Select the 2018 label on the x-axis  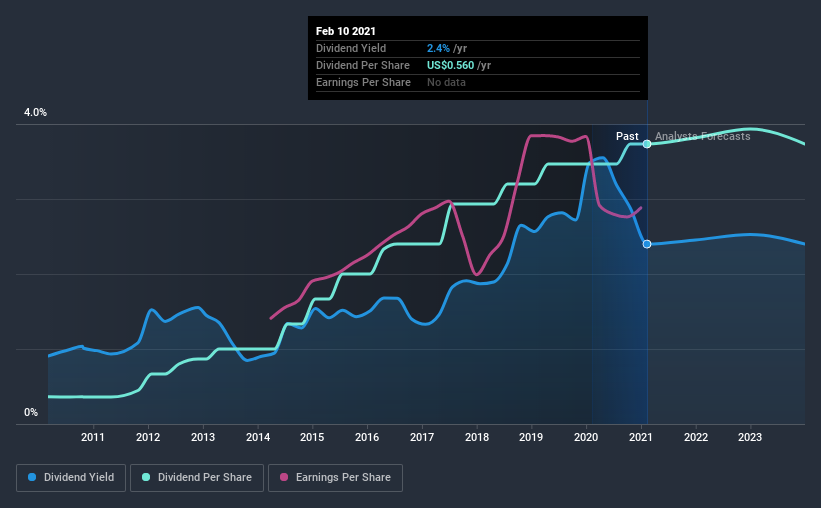pos(476,437)
